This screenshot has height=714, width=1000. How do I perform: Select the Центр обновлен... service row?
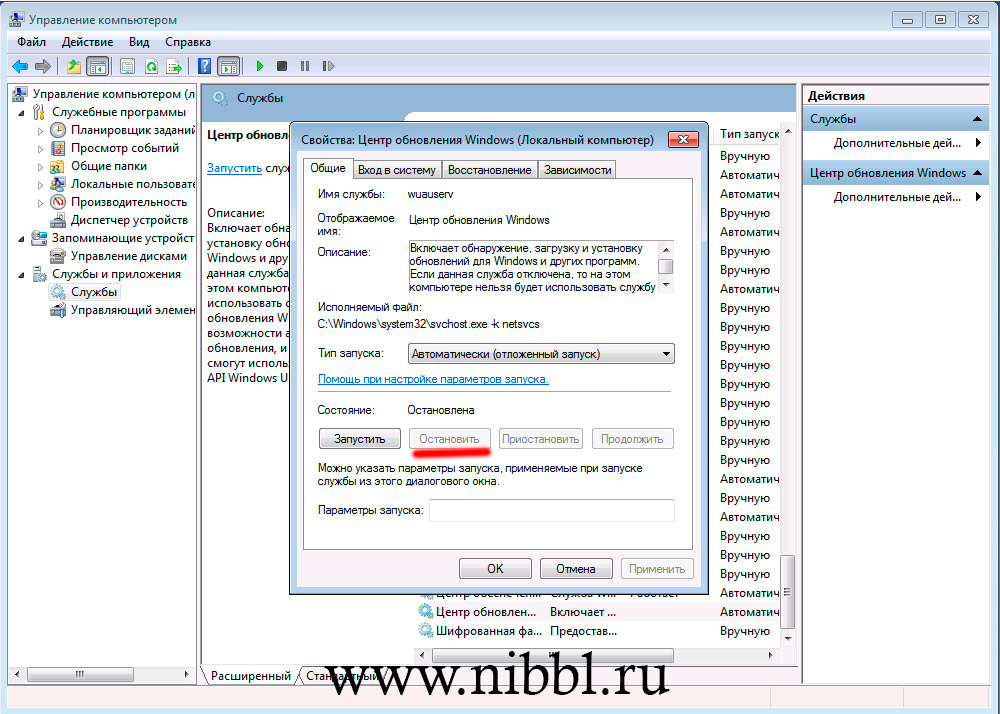[598, 612]
